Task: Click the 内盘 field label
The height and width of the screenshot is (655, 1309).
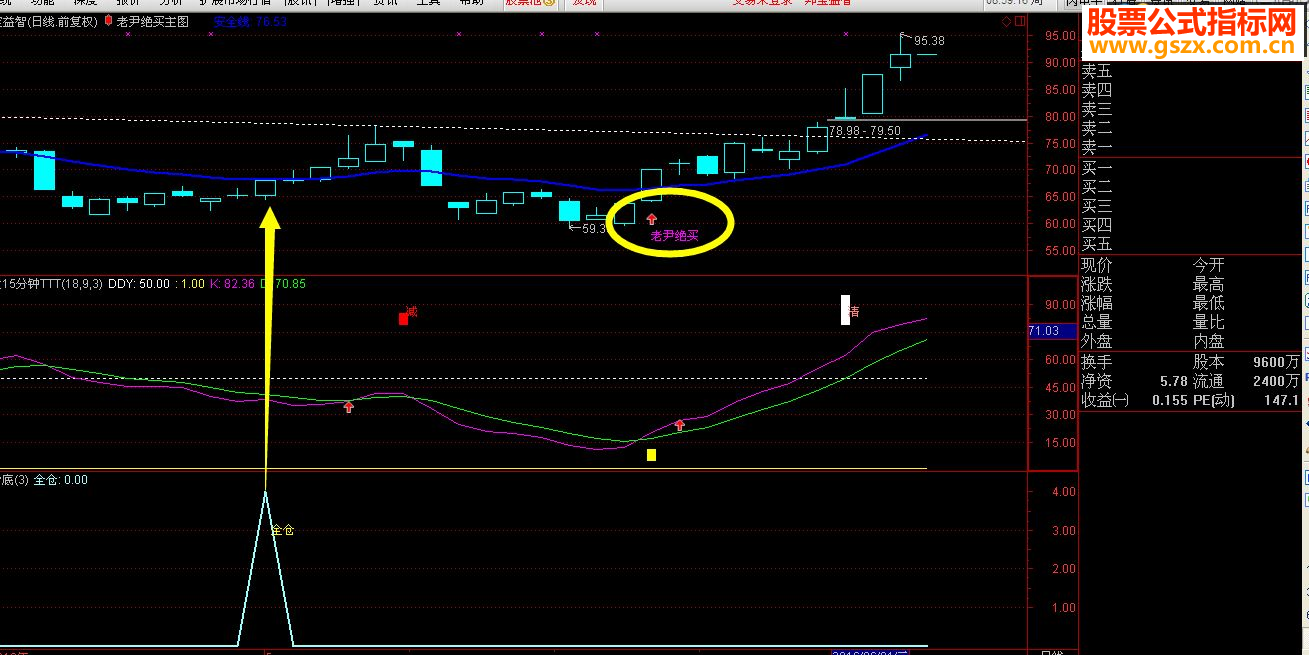Action: 1208,341
